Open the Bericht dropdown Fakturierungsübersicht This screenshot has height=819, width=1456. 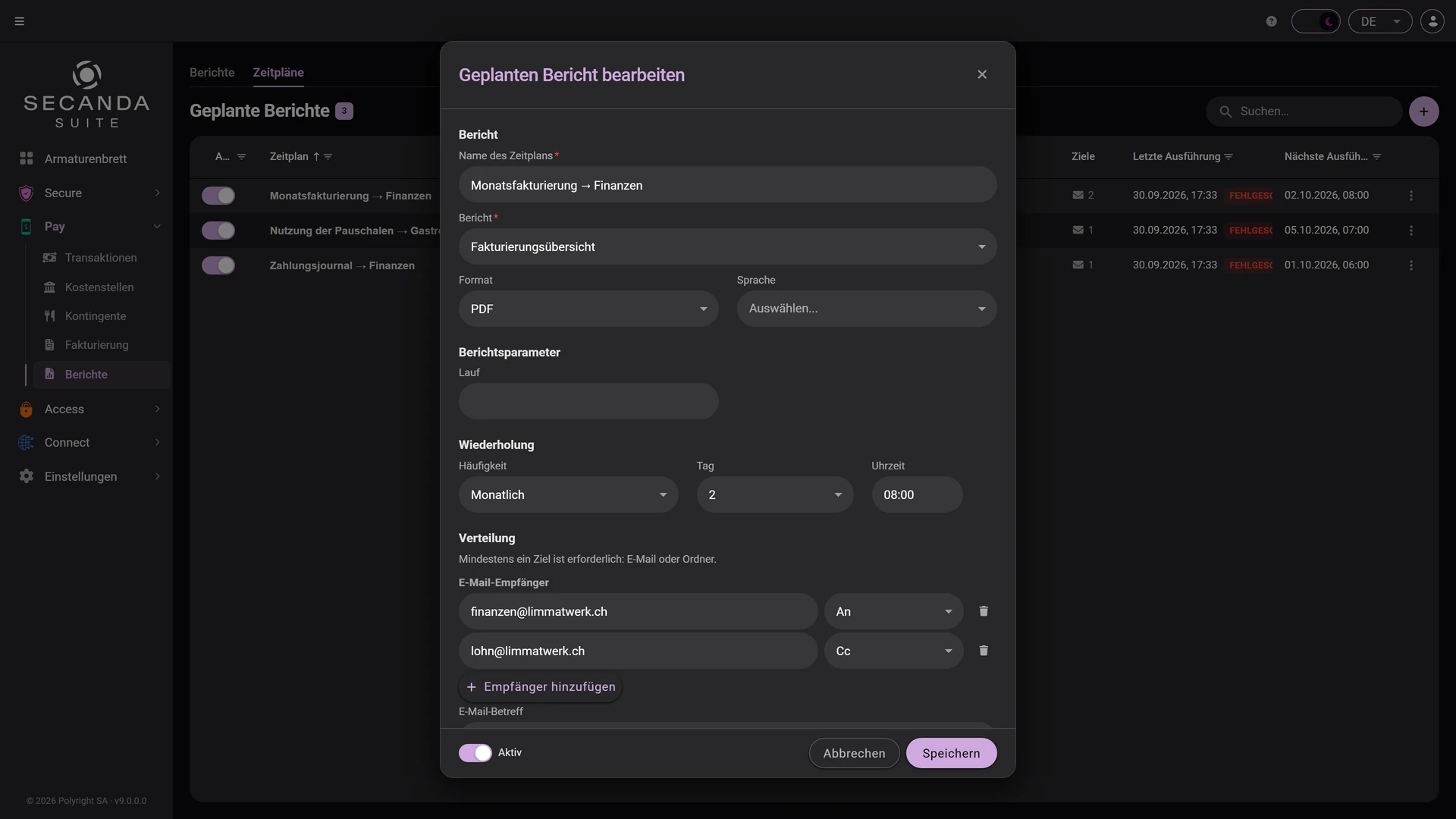click(x=728, y=246)
